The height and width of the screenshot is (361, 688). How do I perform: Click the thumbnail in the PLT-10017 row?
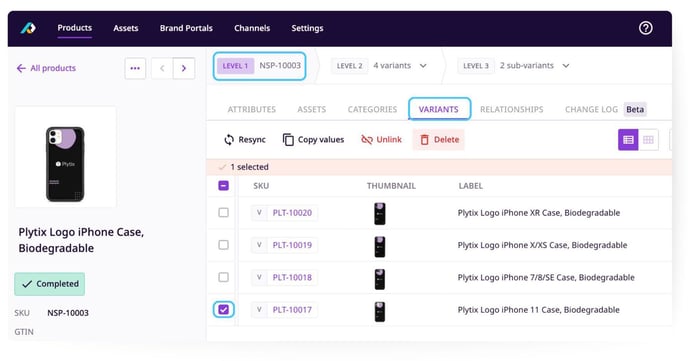pos(380,311)
